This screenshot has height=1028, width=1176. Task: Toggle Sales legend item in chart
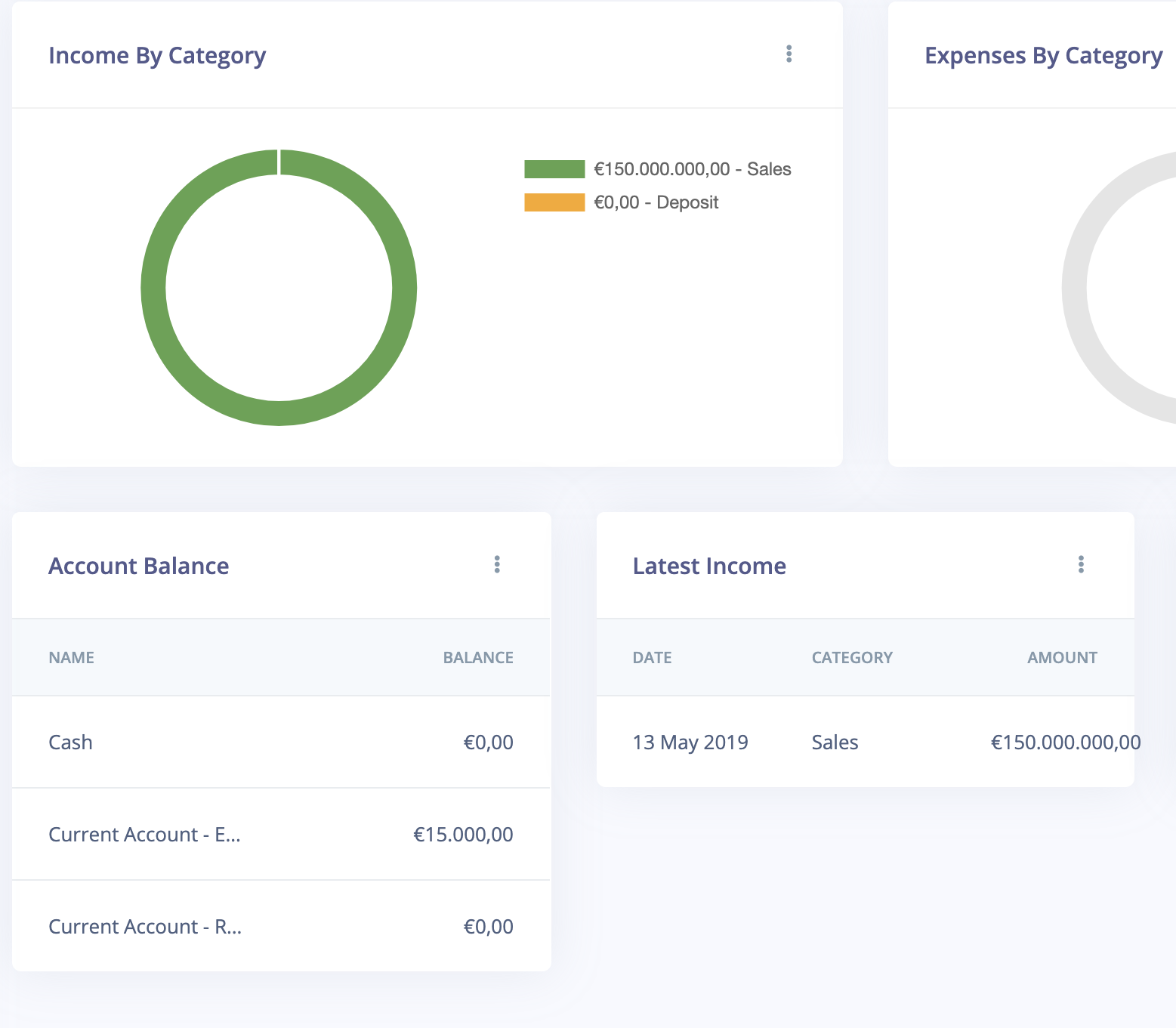[x=658, y=169]
